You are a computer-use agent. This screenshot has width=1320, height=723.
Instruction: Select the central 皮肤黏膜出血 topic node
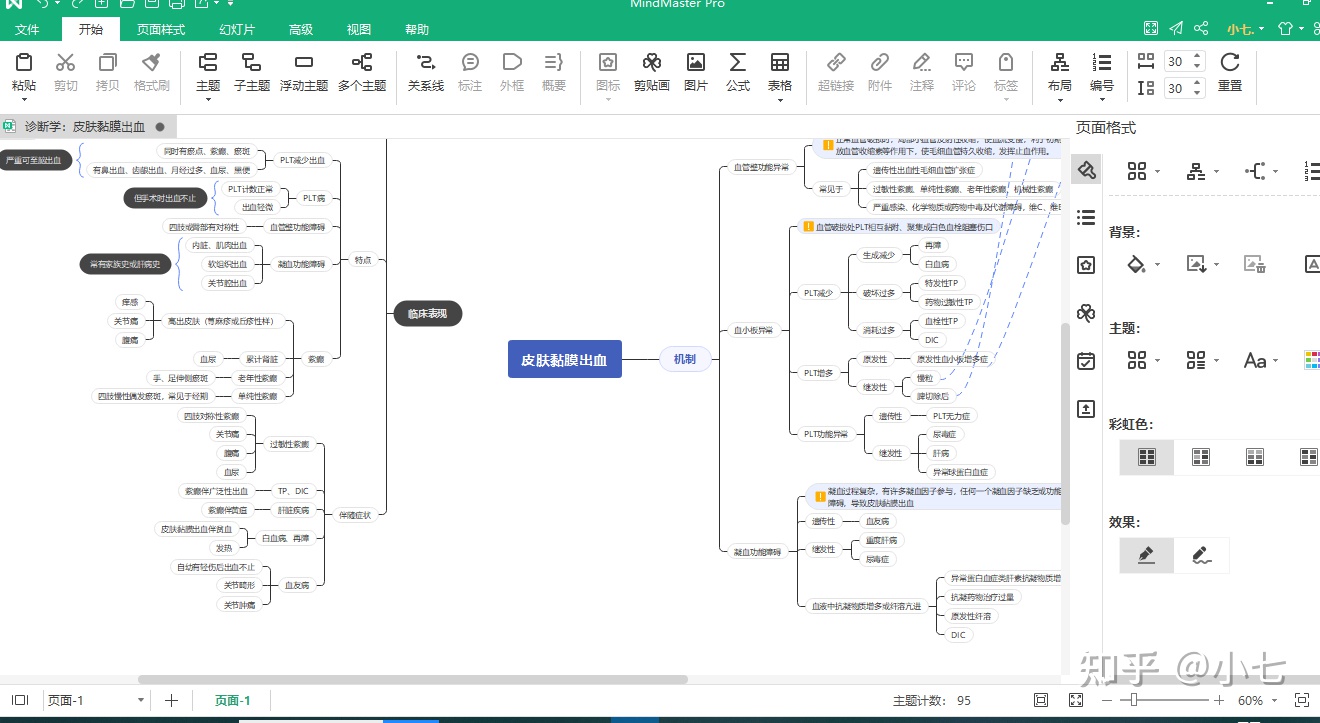click(564, 359)
